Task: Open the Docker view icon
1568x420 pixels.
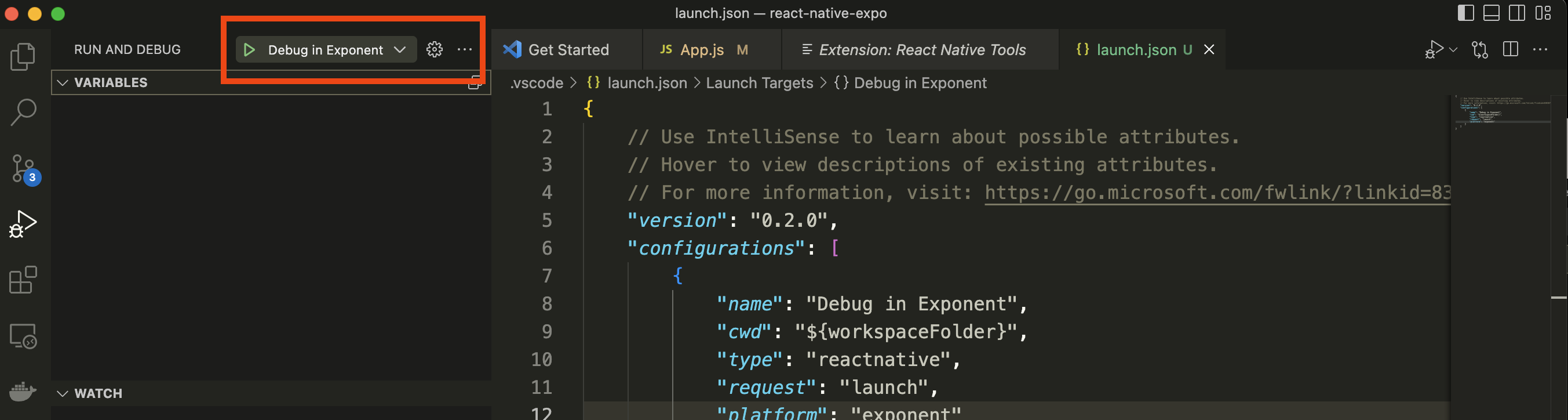Action: (23, 392)
